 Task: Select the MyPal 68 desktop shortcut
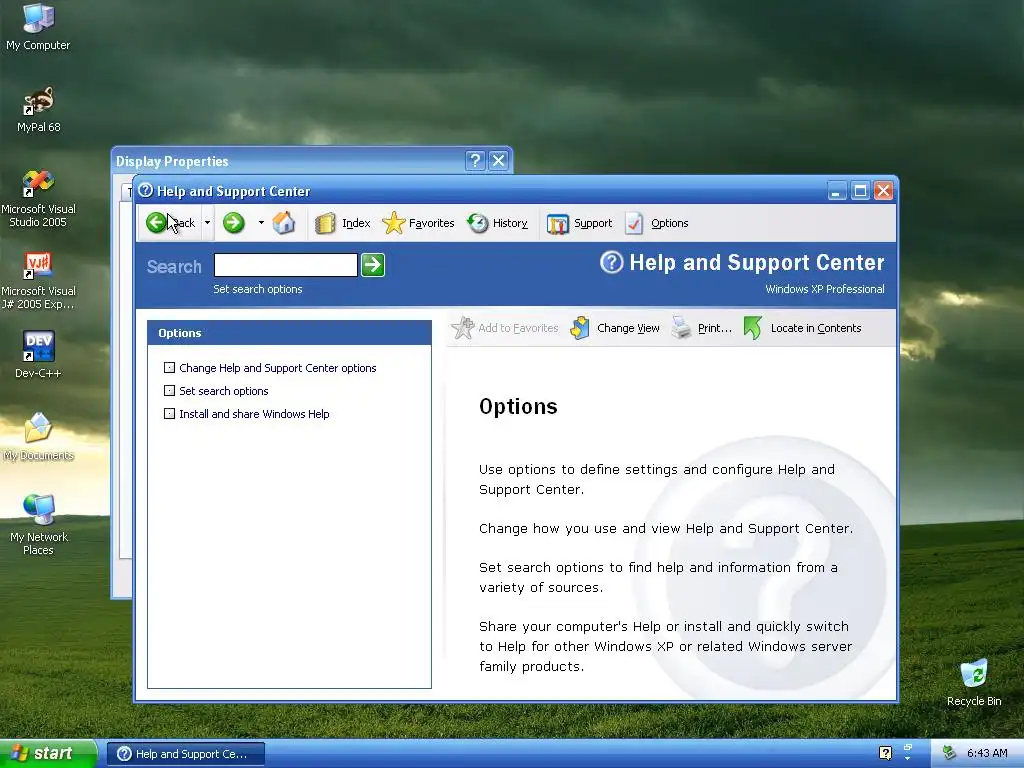(39, 110)
